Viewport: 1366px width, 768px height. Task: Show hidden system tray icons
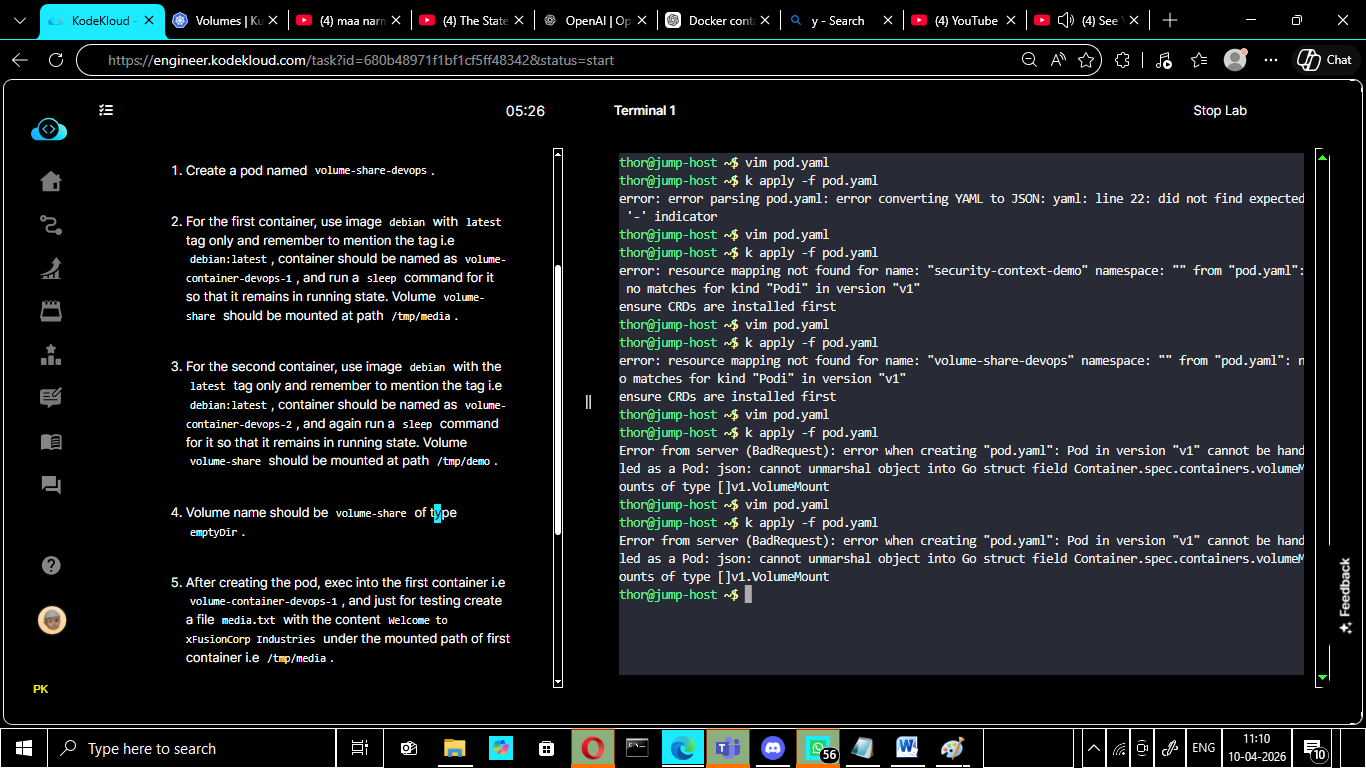tap(1093, 748)
